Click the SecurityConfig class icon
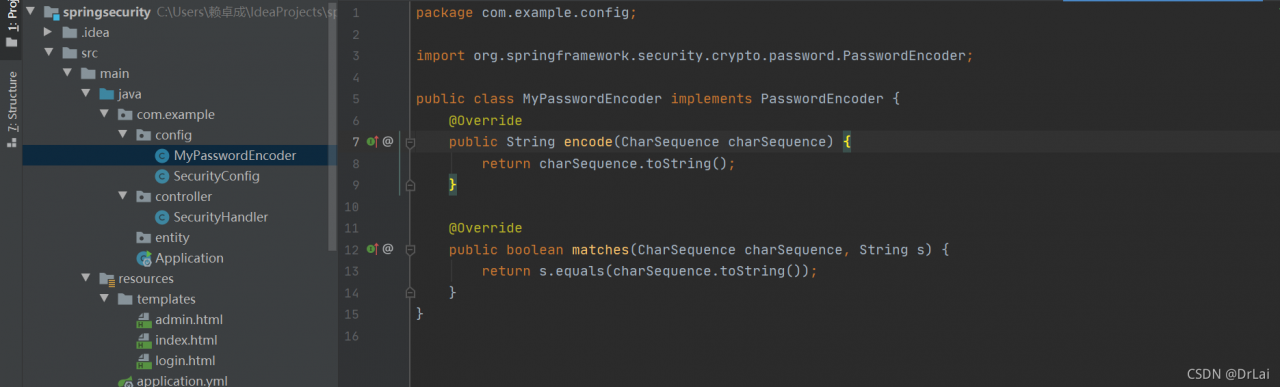This screenshot has height=387, width=1280. tap(162, 176)
